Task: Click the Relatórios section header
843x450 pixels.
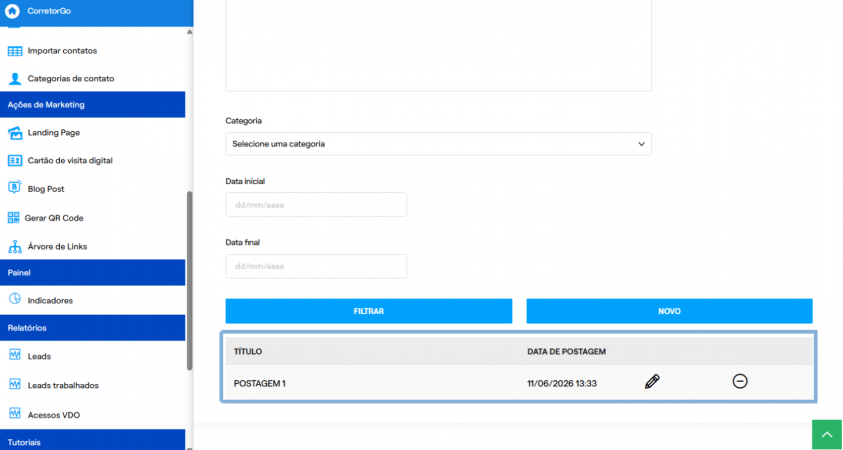Action: [92, 328]
